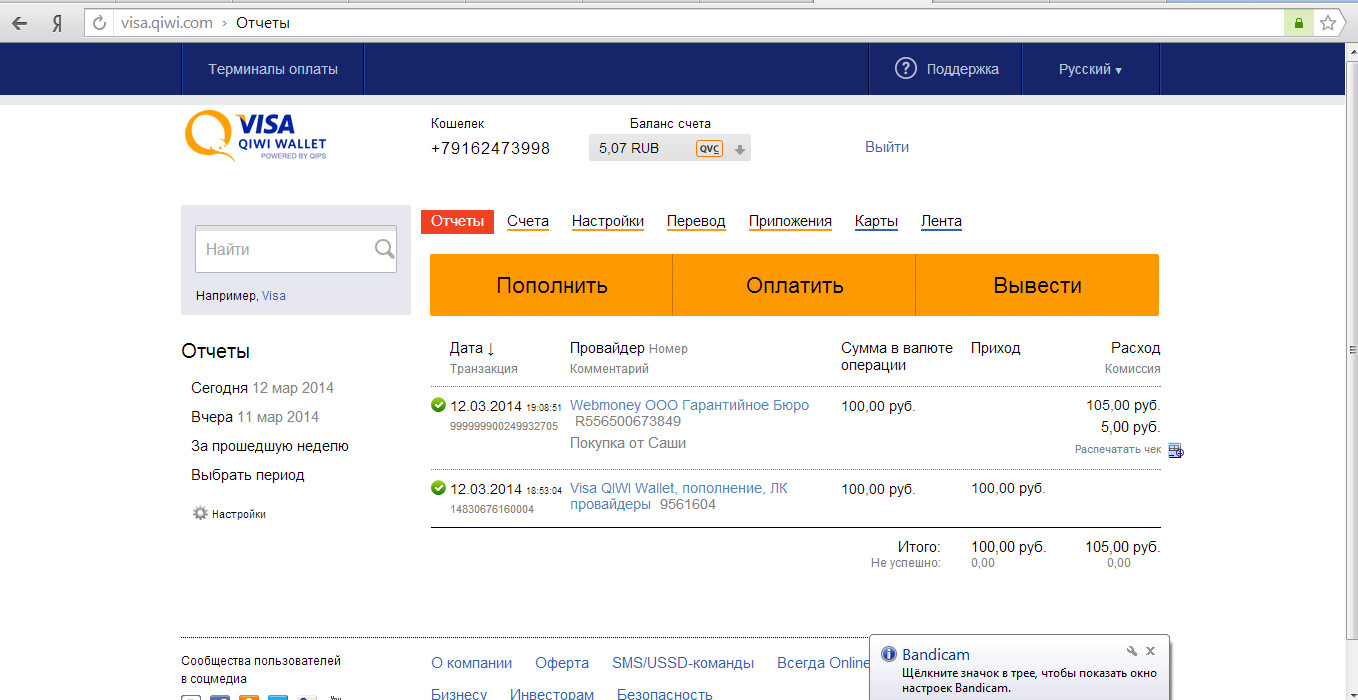Click the Приход column header

pos(996,348)
